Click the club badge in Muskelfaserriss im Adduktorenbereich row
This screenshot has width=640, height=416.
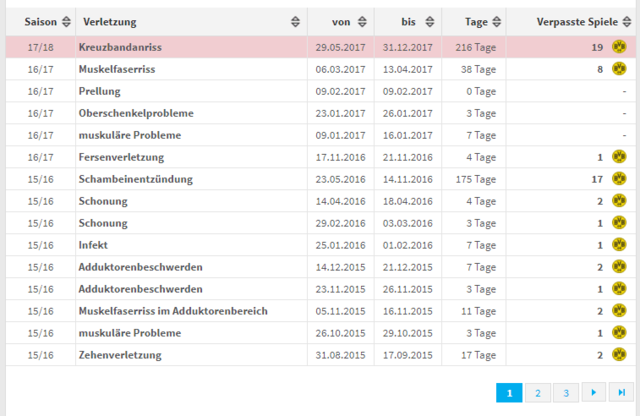pos(619,311)
